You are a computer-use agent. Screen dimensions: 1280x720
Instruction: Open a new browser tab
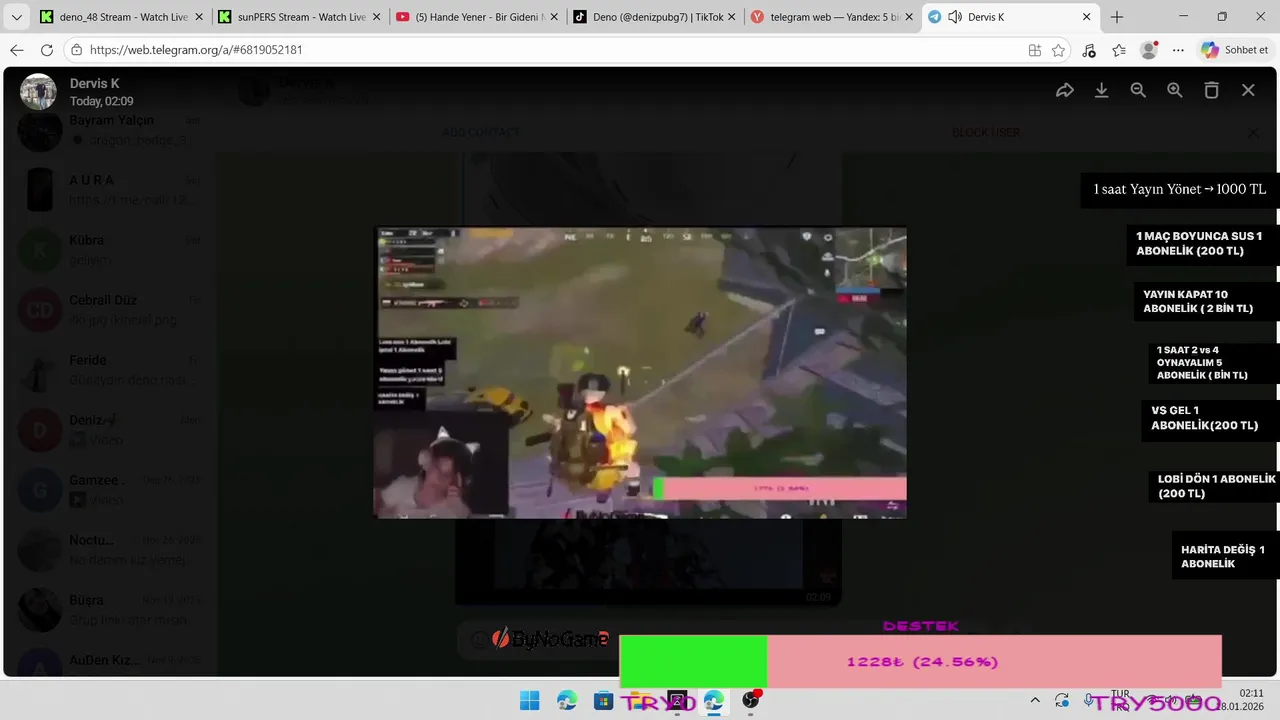1117,17
